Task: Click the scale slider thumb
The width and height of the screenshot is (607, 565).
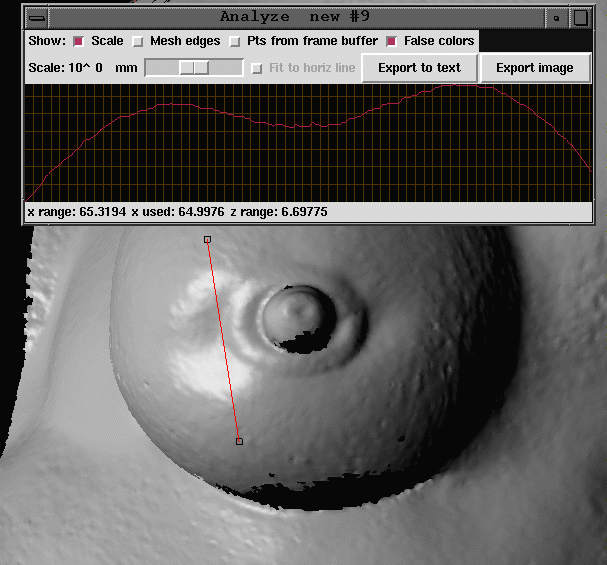Action: [194, 68]
